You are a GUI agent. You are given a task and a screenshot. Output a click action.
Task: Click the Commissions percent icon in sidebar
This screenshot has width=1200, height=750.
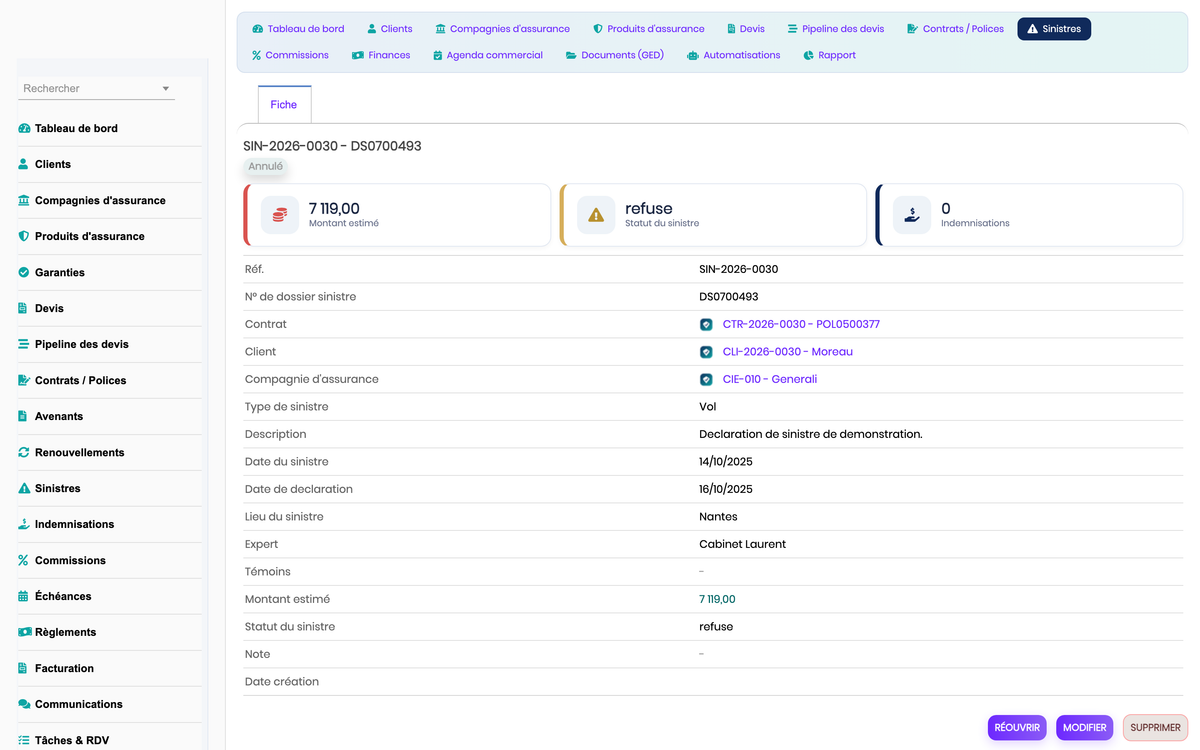pos(24,560)
